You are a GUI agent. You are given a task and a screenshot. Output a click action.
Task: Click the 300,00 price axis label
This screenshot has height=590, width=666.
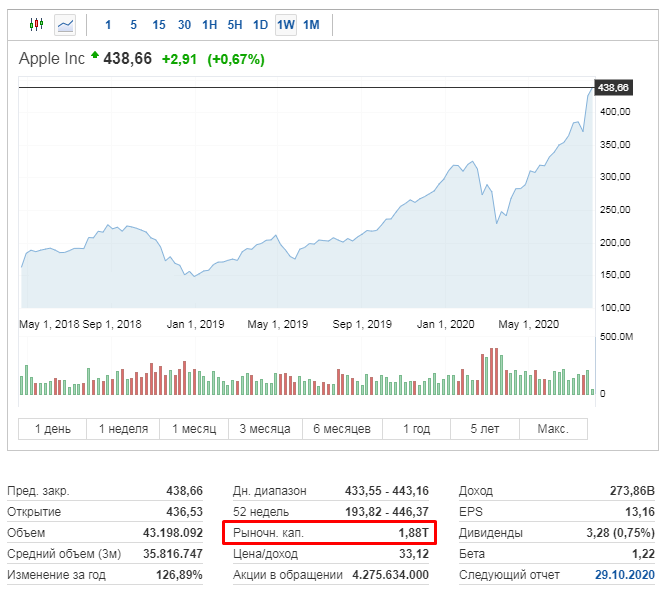(615, 177)
